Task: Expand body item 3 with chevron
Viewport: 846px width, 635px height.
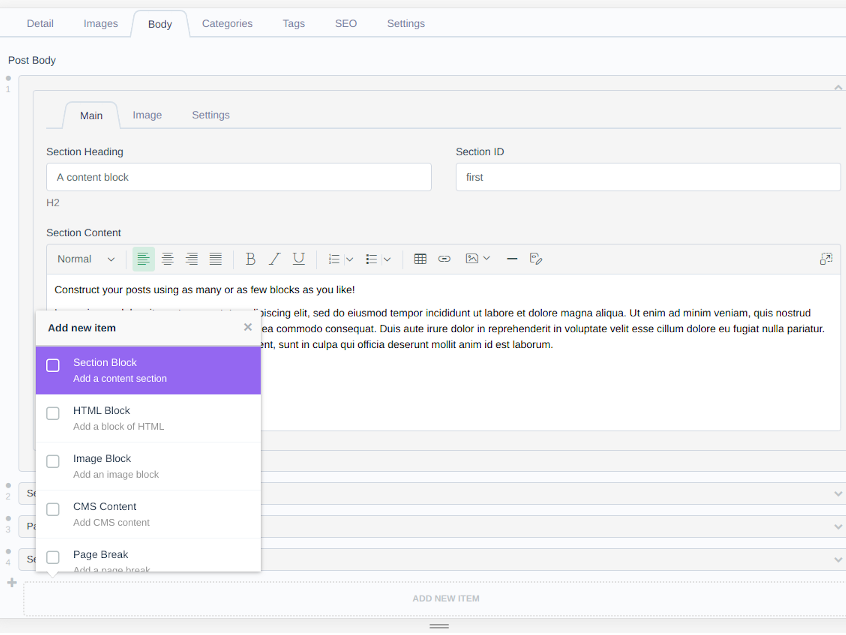Action: [838, 527]
